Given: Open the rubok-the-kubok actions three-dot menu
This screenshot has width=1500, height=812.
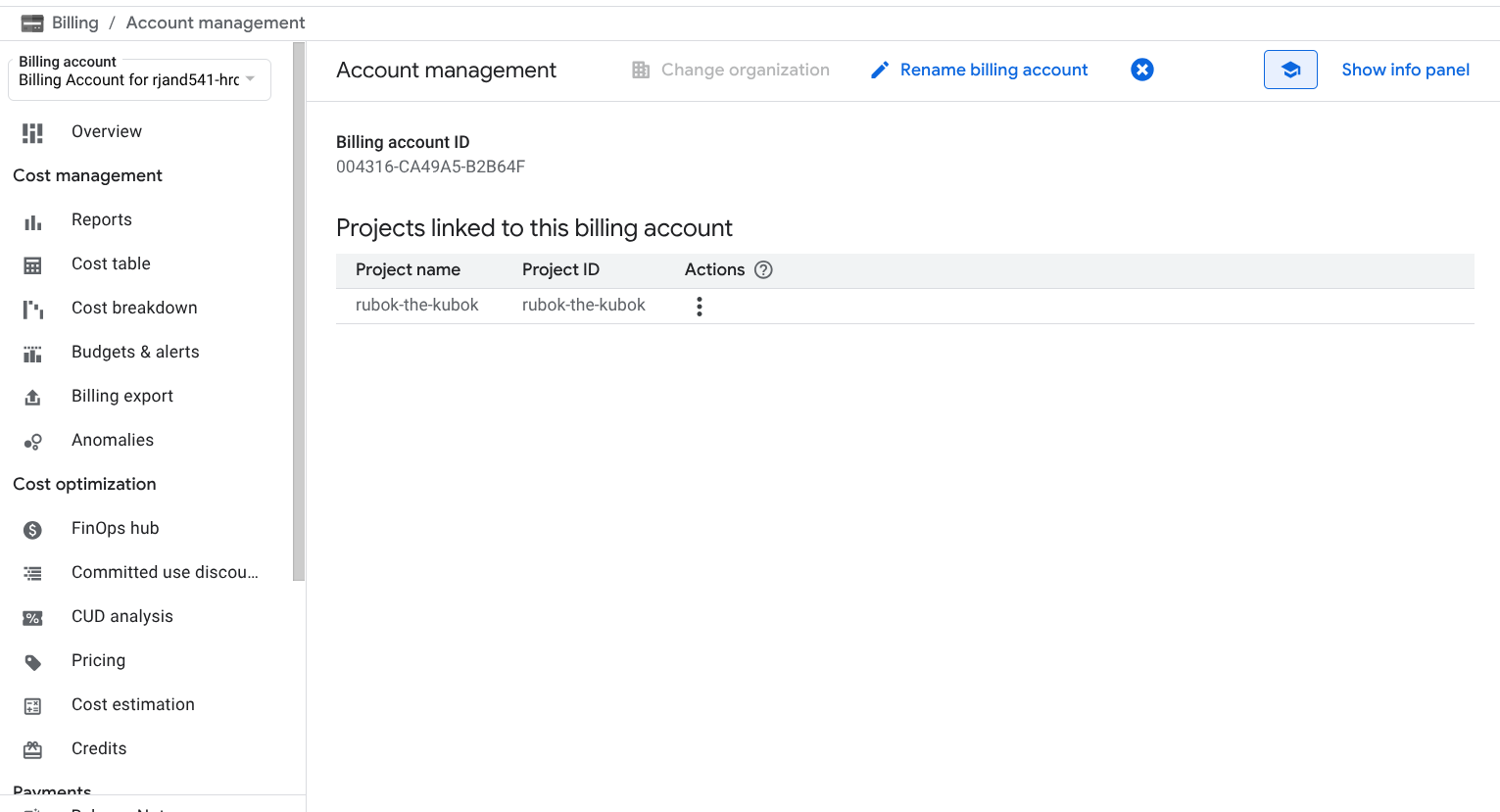Looking at the screenshot, I should click(699, 307).
